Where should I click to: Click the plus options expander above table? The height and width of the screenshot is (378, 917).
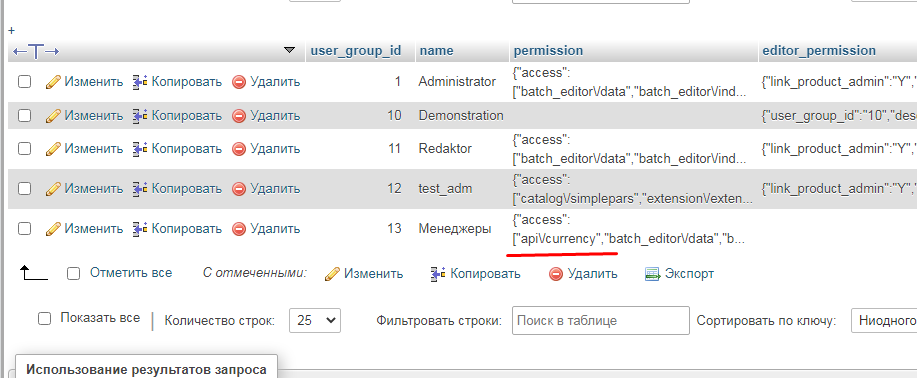(x=12, y=30)
